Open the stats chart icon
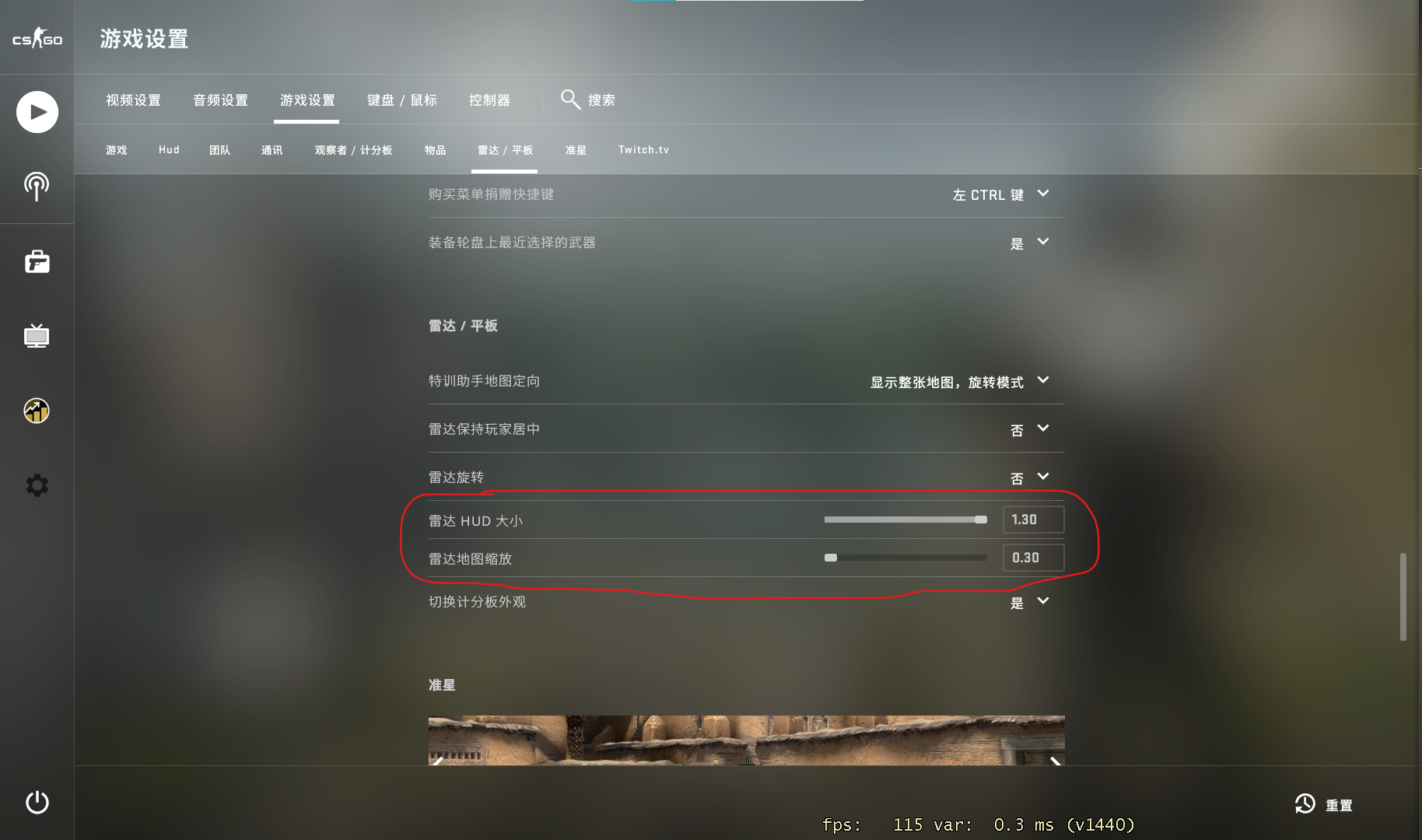The height and width of the screenshot is (840, 1422). tap(37, 411)
